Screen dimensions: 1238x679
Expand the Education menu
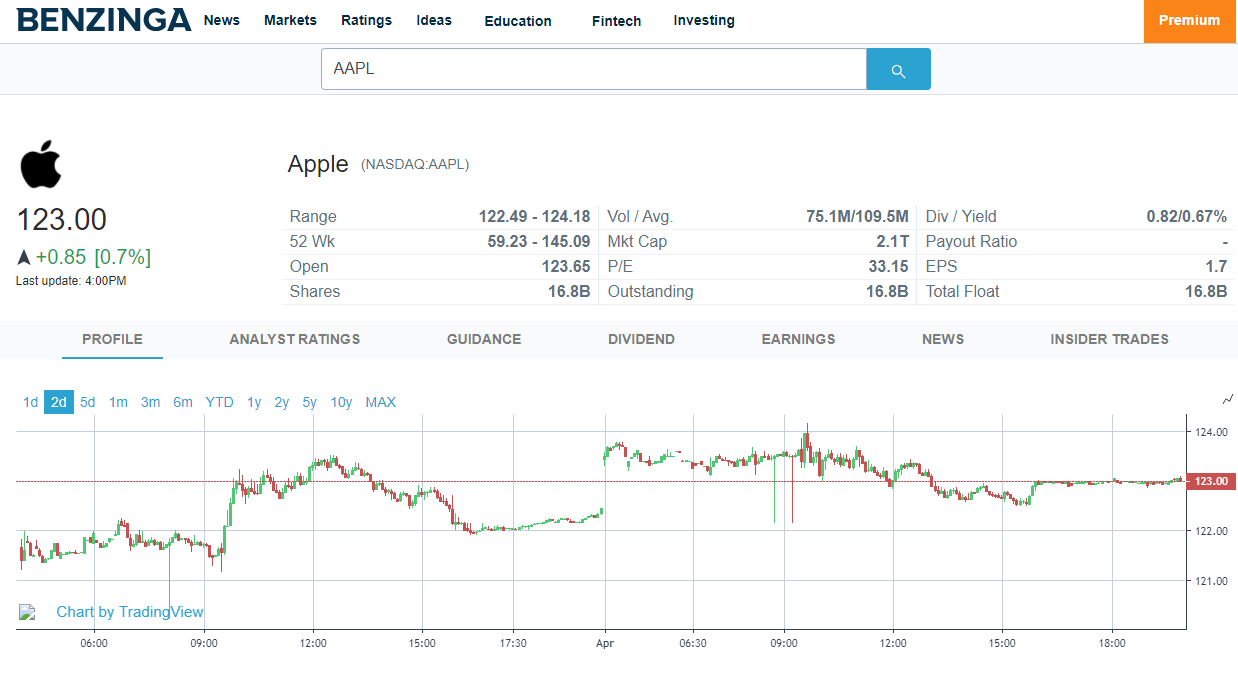[x=518, y=21]
